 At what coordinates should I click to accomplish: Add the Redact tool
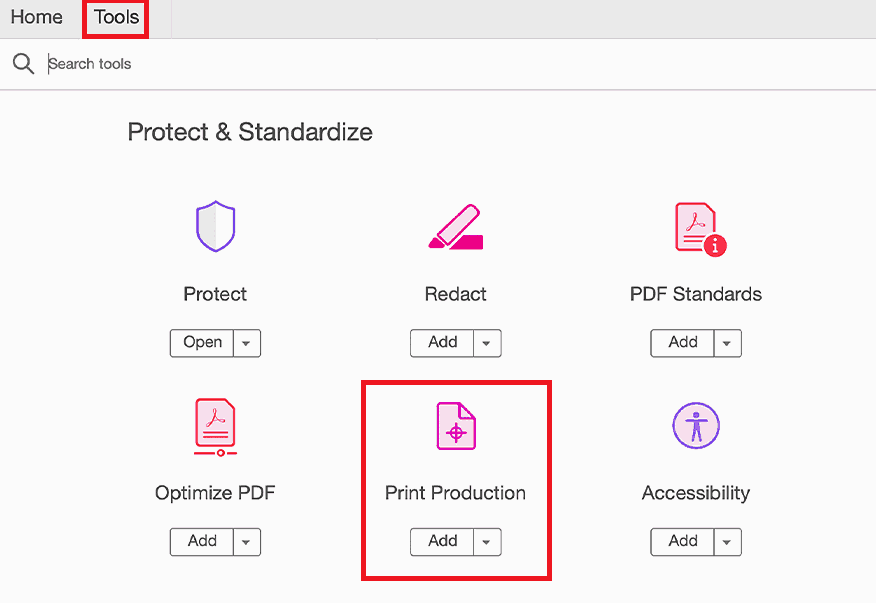coord(442,343)
